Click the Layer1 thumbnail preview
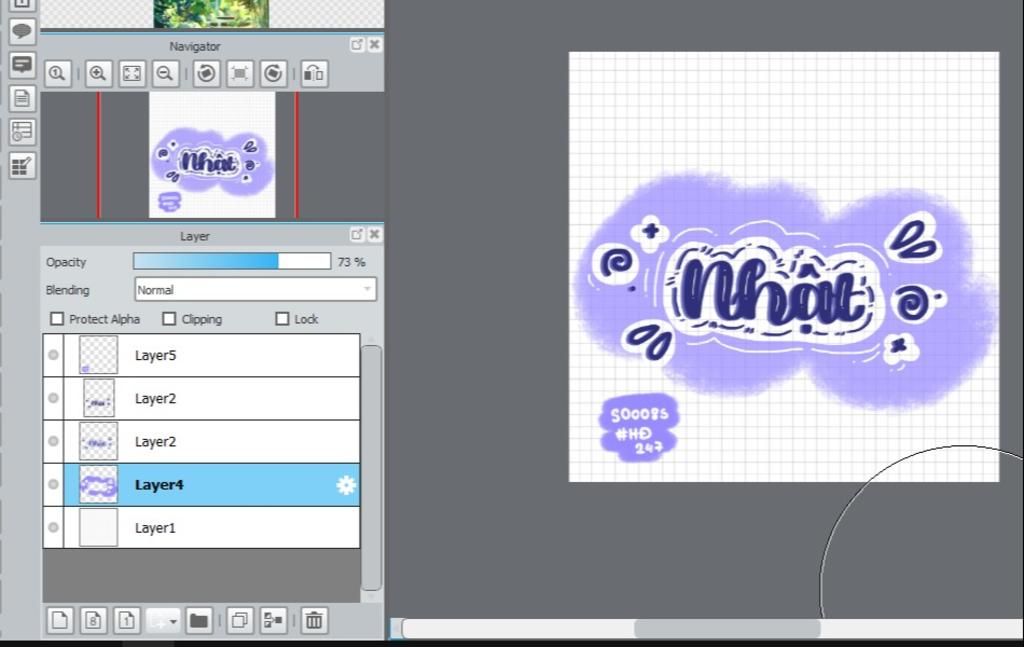Viewport: 1024px width, 647px height. (x=99, y=528)
